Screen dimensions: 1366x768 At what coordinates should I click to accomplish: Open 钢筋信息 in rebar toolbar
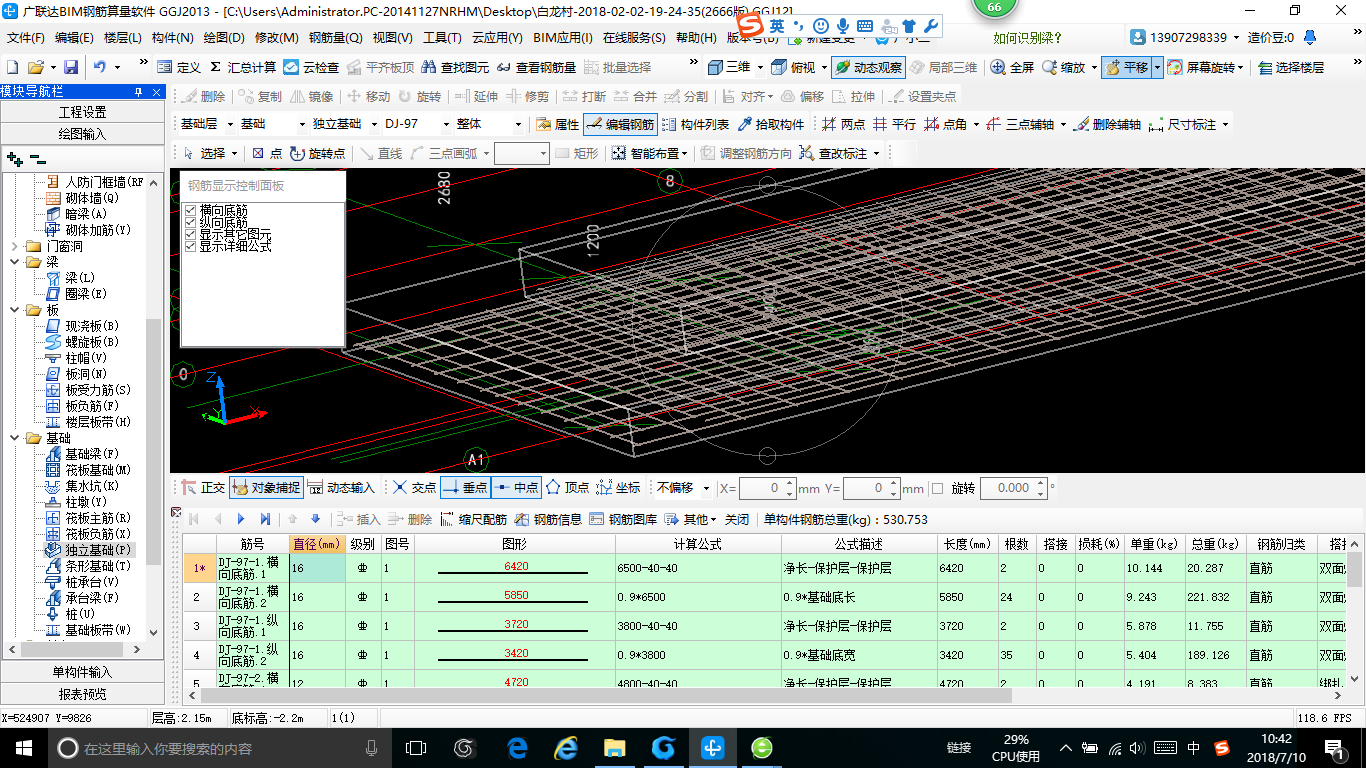point(547,519)
